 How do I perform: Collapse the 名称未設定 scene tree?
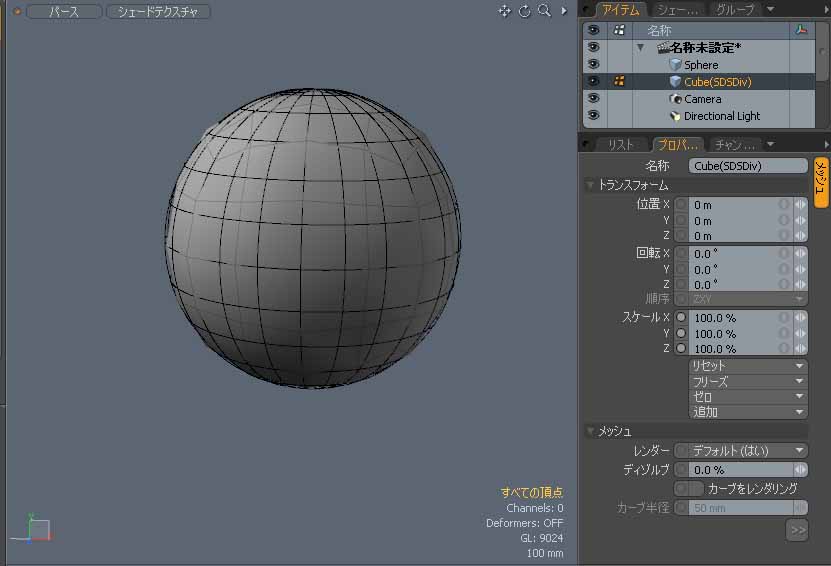pos(640,48)
